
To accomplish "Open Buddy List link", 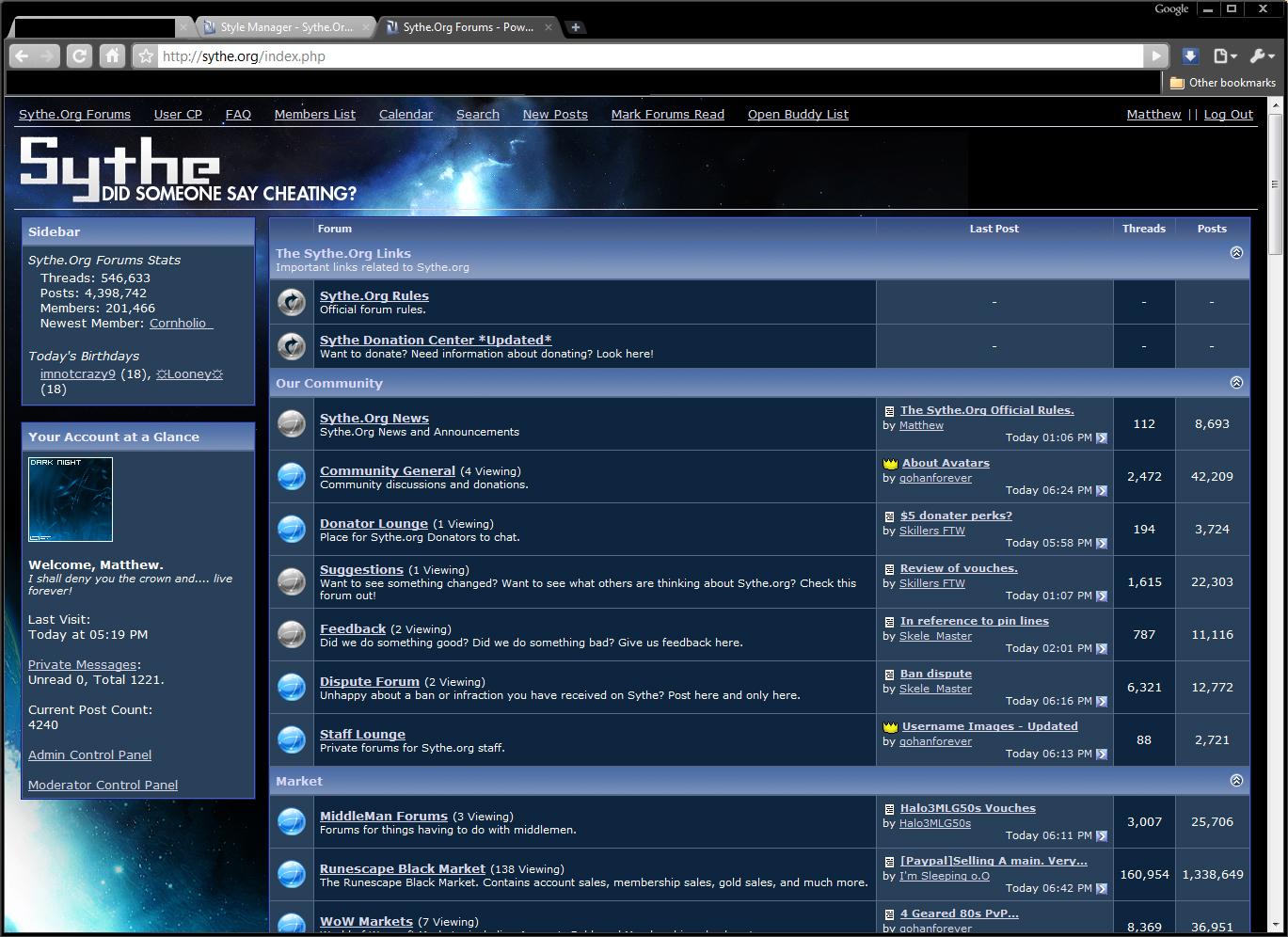I will coord(798,115).
